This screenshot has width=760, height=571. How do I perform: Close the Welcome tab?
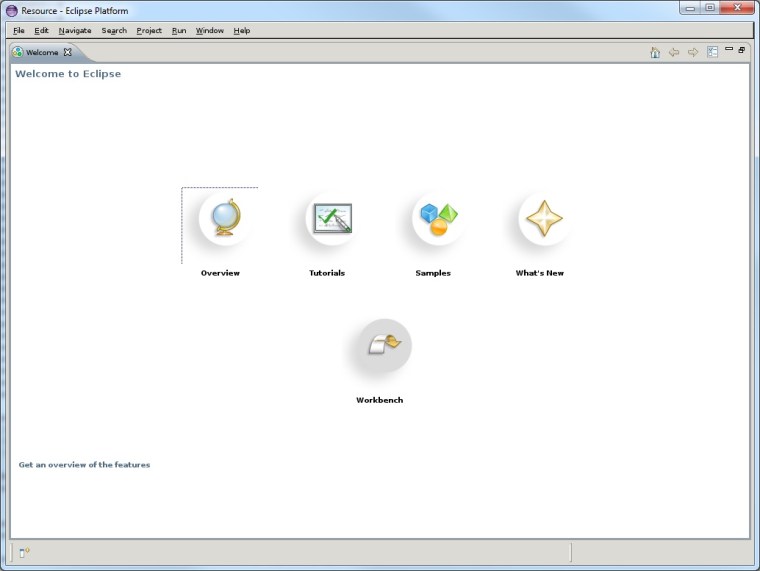[x=68, y=52]
